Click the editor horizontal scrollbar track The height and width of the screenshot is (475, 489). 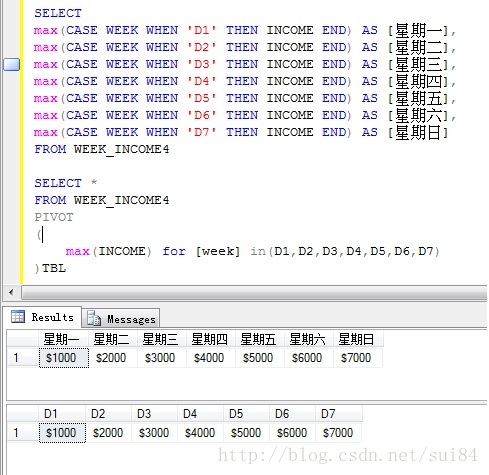pos(254,293)
